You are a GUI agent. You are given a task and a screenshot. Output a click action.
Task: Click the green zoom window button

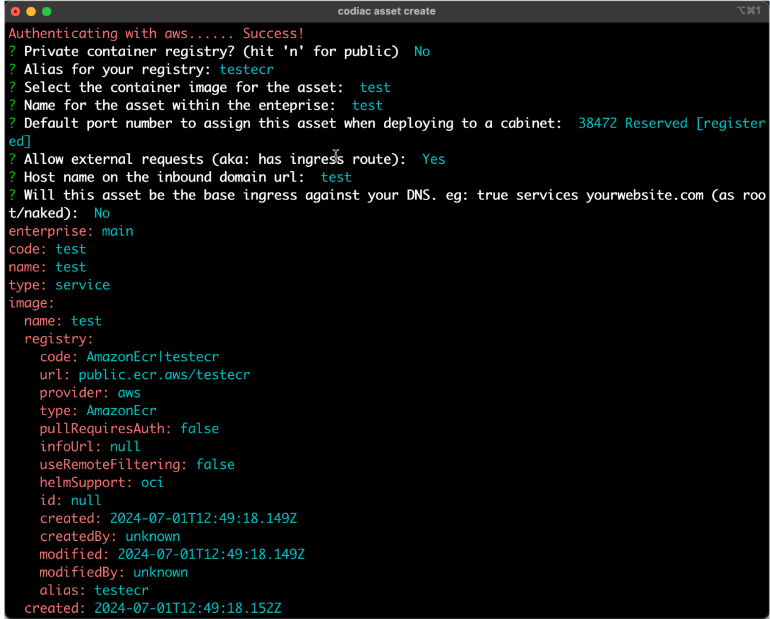coord(47,11)
